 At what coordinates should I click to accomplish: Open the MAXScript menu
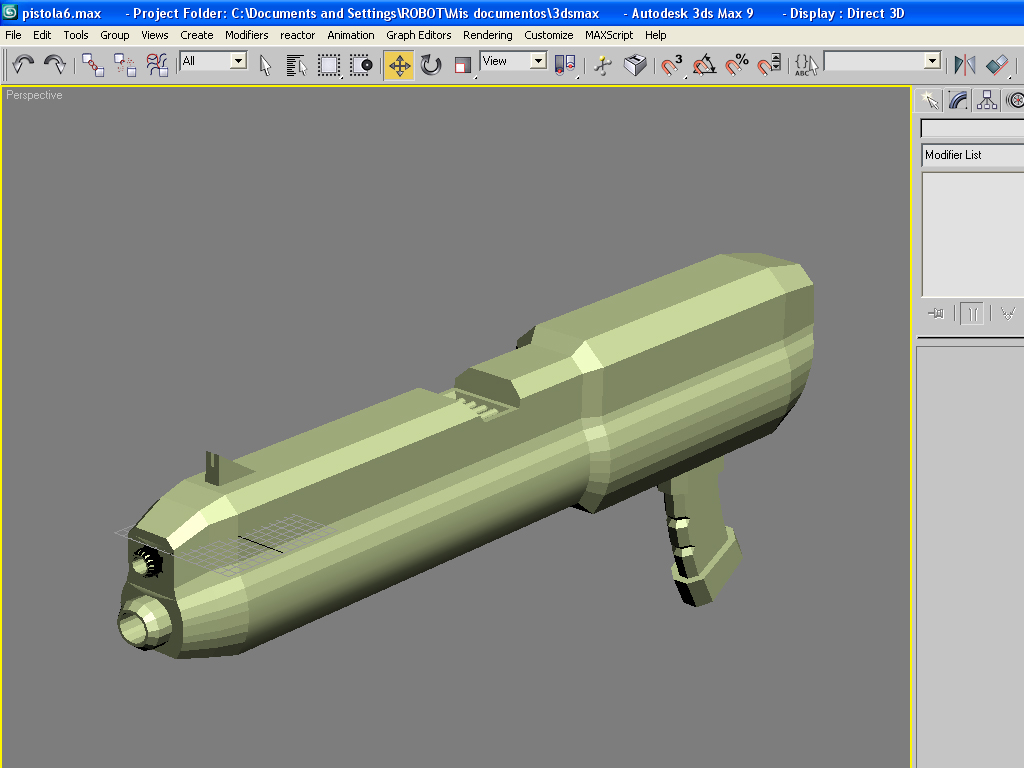click(609, 35)
